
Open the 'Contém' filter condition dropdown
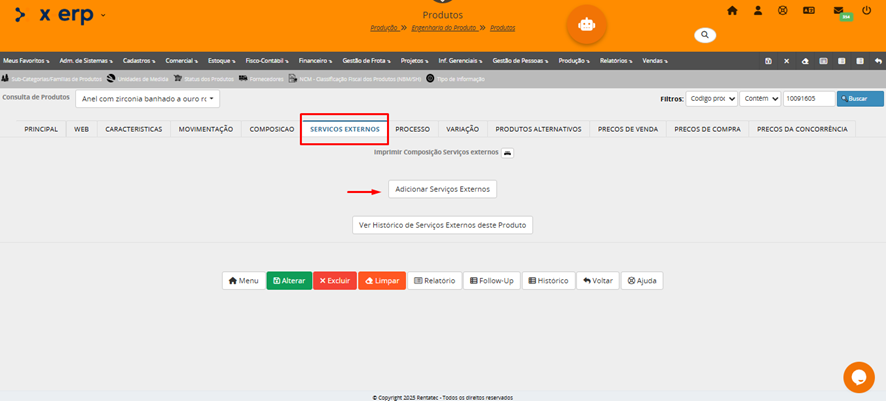tap(759, 99)
